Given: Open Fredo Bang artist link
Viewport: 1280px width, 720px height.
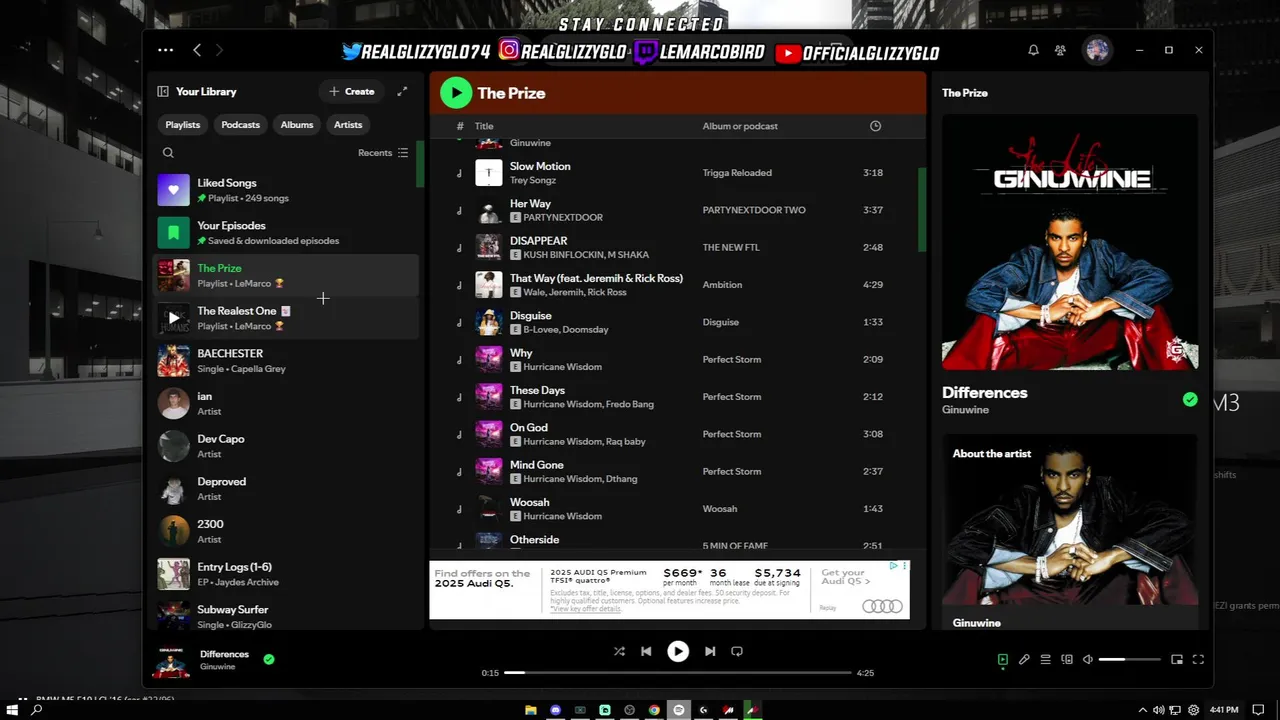Looking at the screenshot, I should tap(630, 404).
